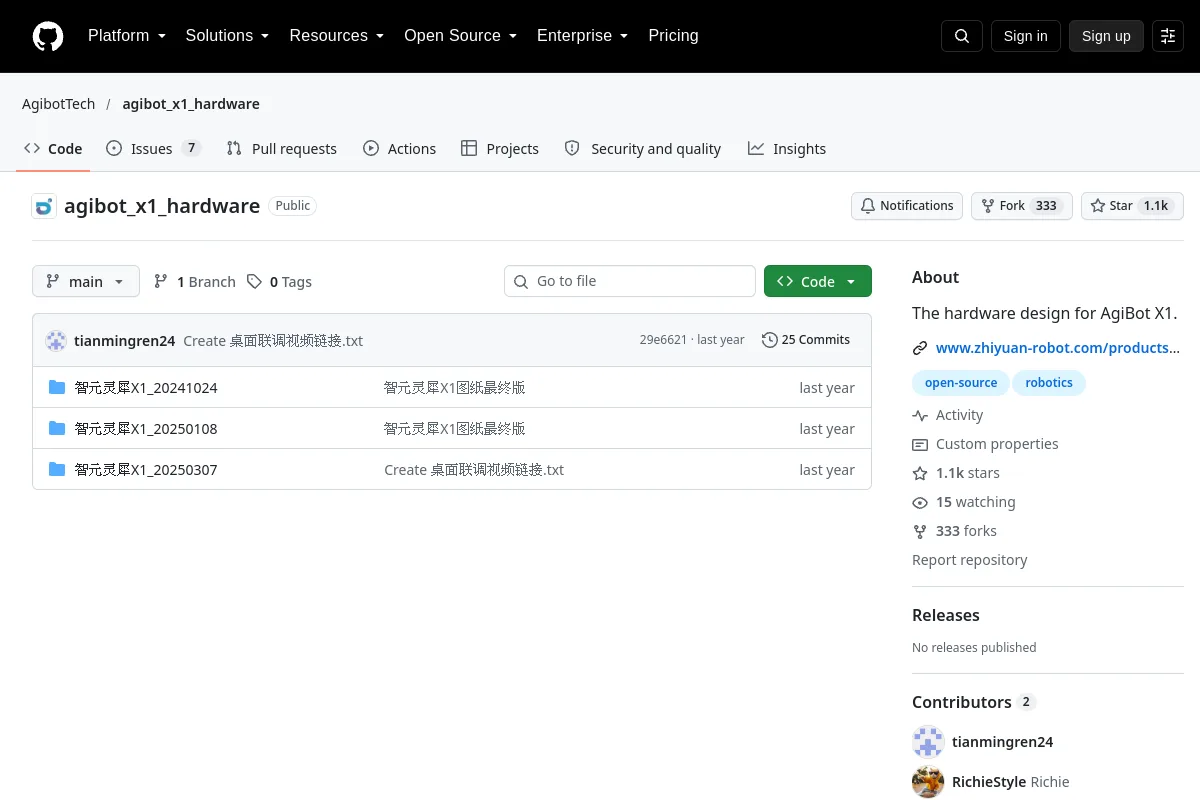Expand the Solutions menu
The image size is (1200, 800).
227,36
